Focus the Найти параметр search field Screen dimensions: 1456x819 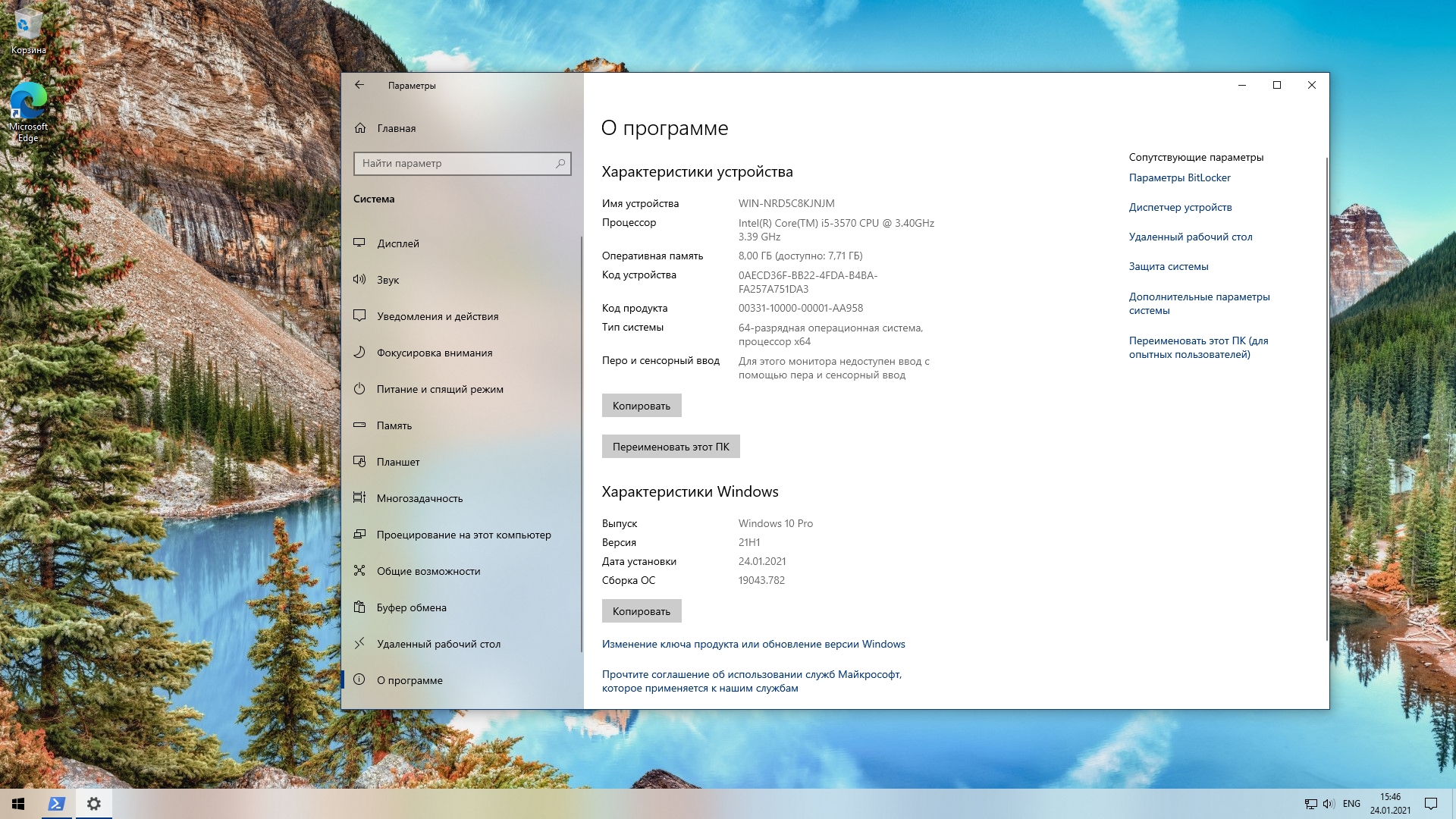coord(462,163)
